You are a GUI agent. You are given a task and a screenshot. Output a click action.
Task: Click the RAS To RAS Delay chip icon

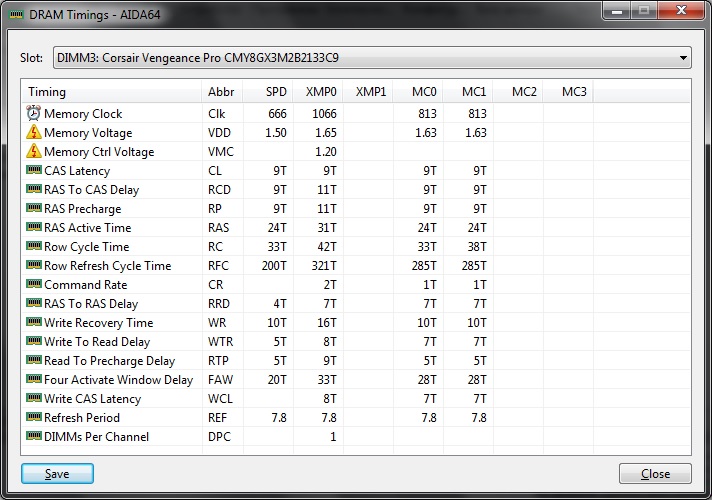click(x=34, y=303)
